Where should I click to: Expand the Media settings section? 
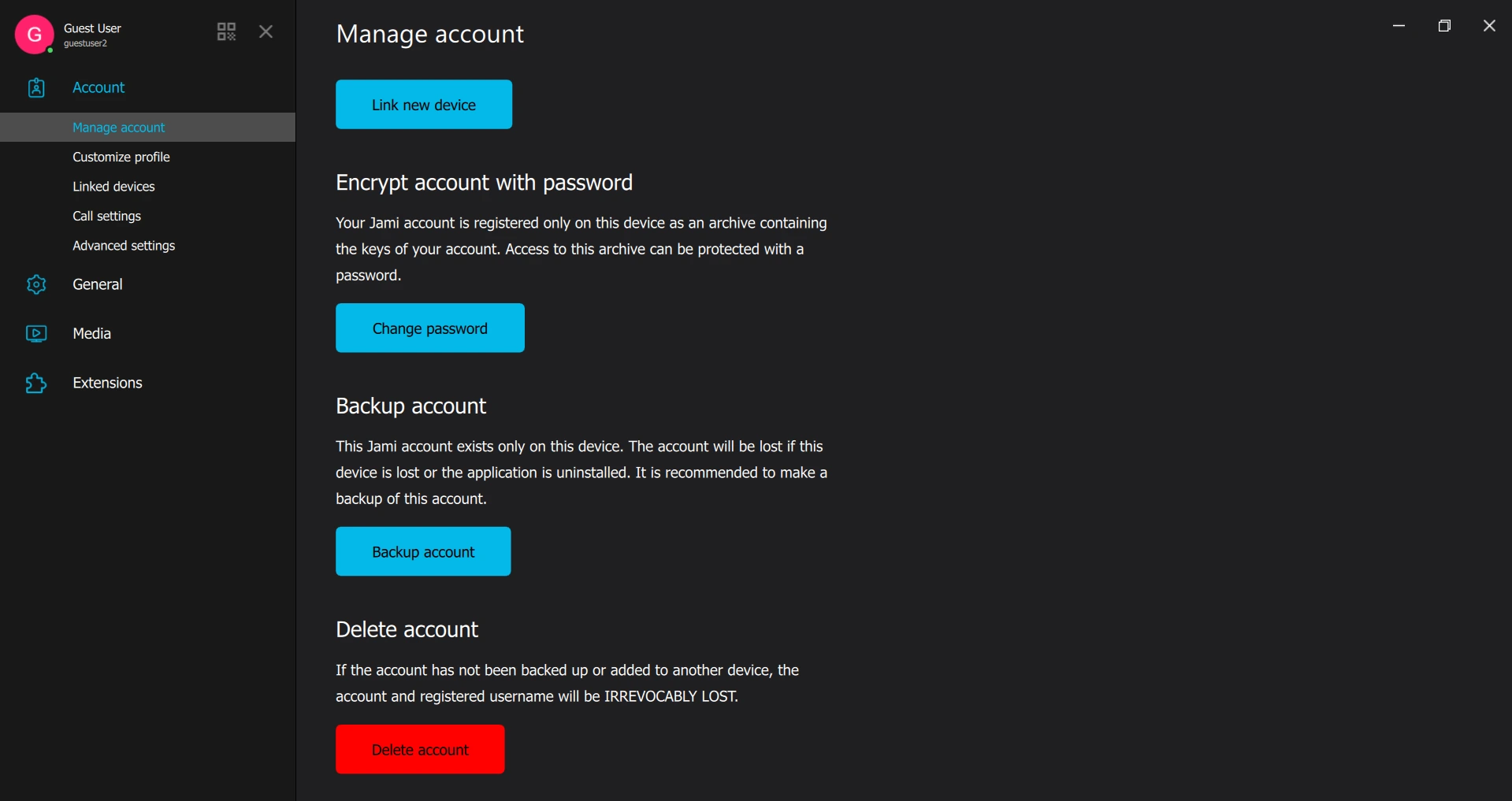tap(91, 334)
